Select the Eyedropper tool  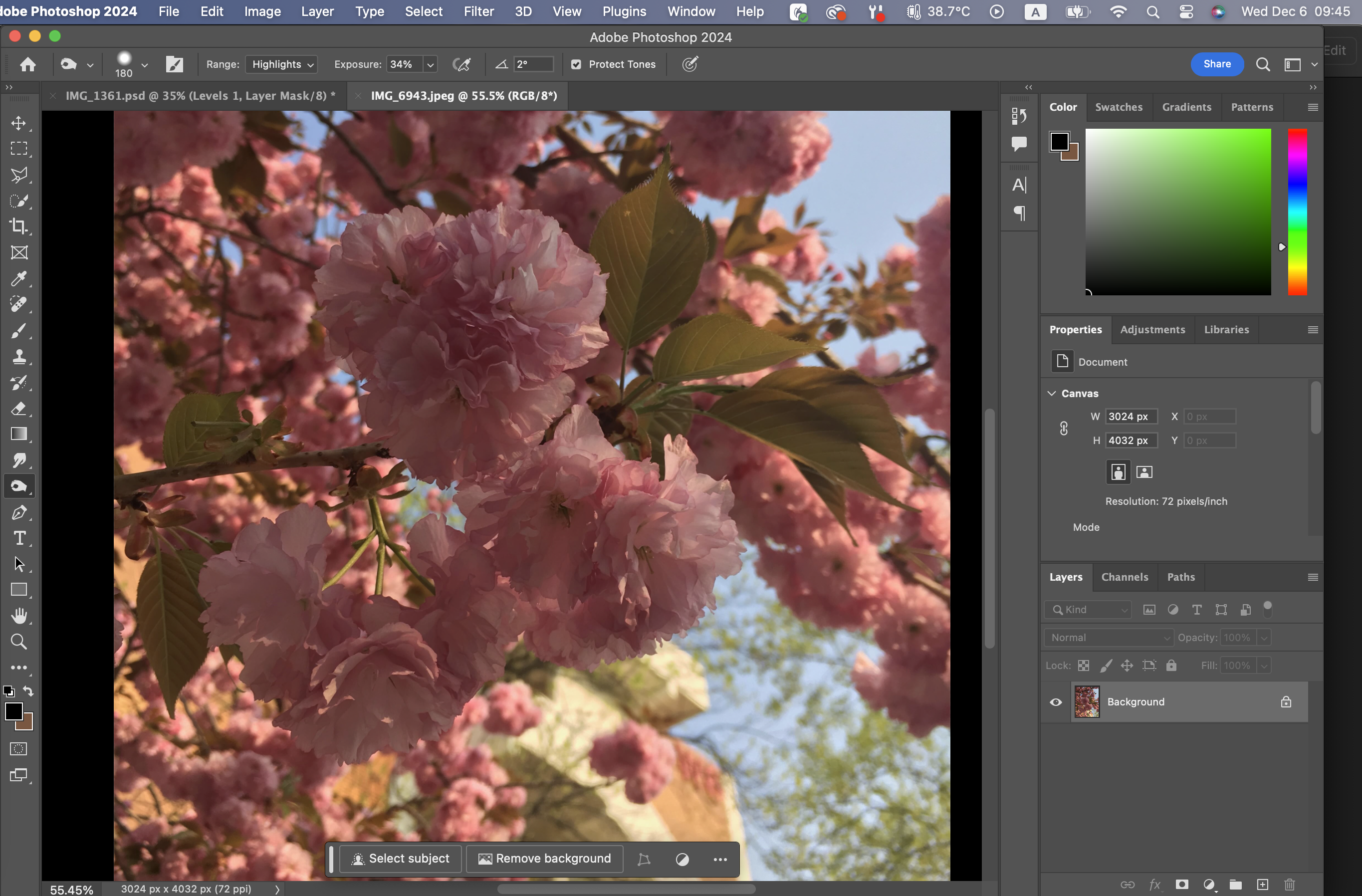coord(19,279)
